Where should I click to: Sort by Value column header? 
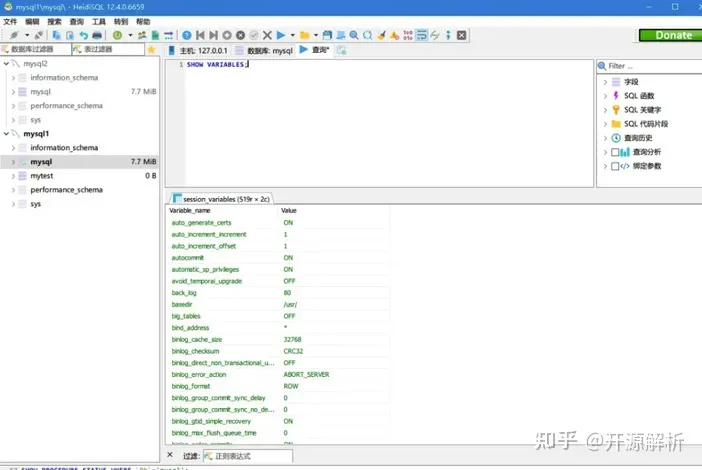coord(334,210)
